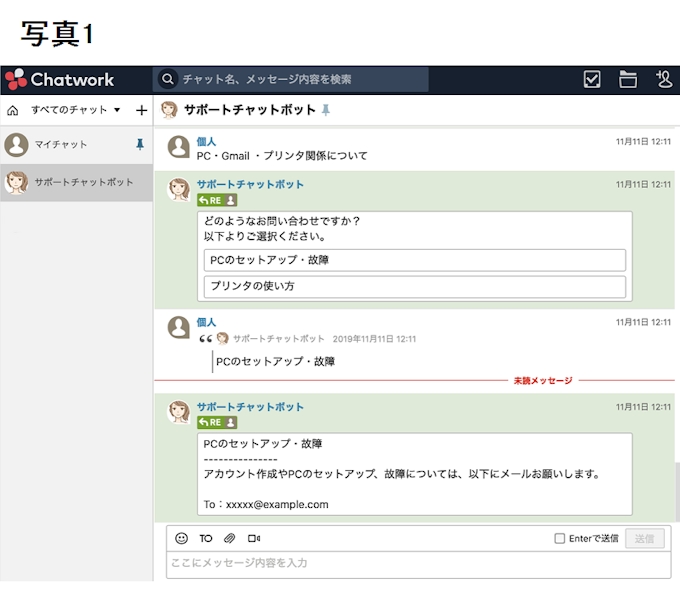Select マイチャット in chat list

click(61, 145)
